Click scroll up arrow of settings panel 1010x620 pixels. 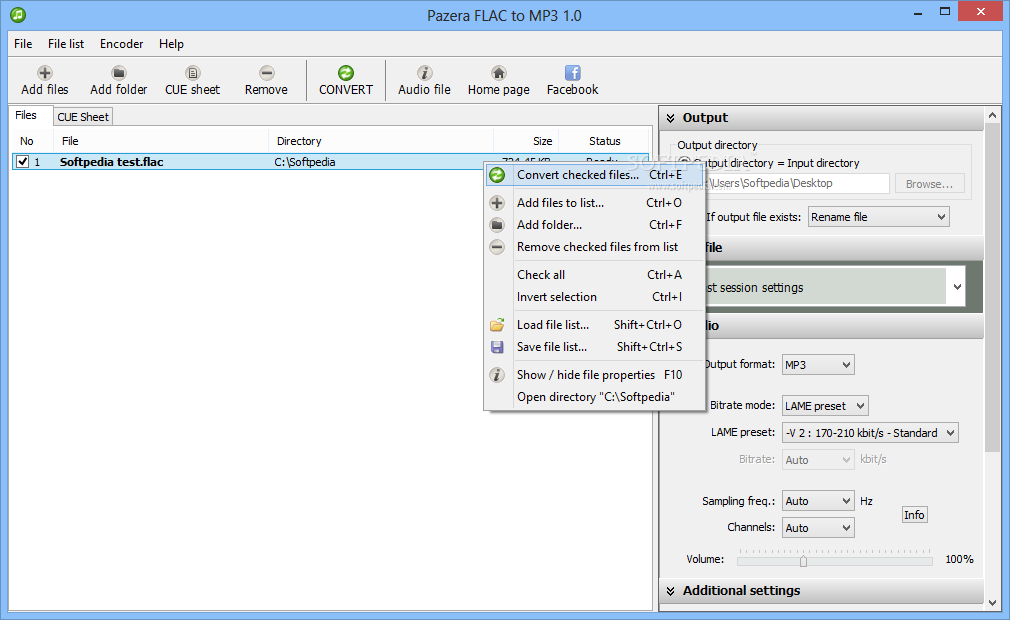(993, 116)
